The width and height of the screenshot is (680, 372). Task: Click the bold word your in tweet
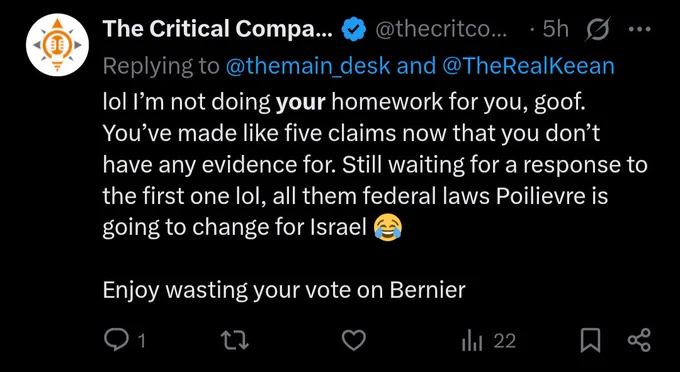(301, 104)
